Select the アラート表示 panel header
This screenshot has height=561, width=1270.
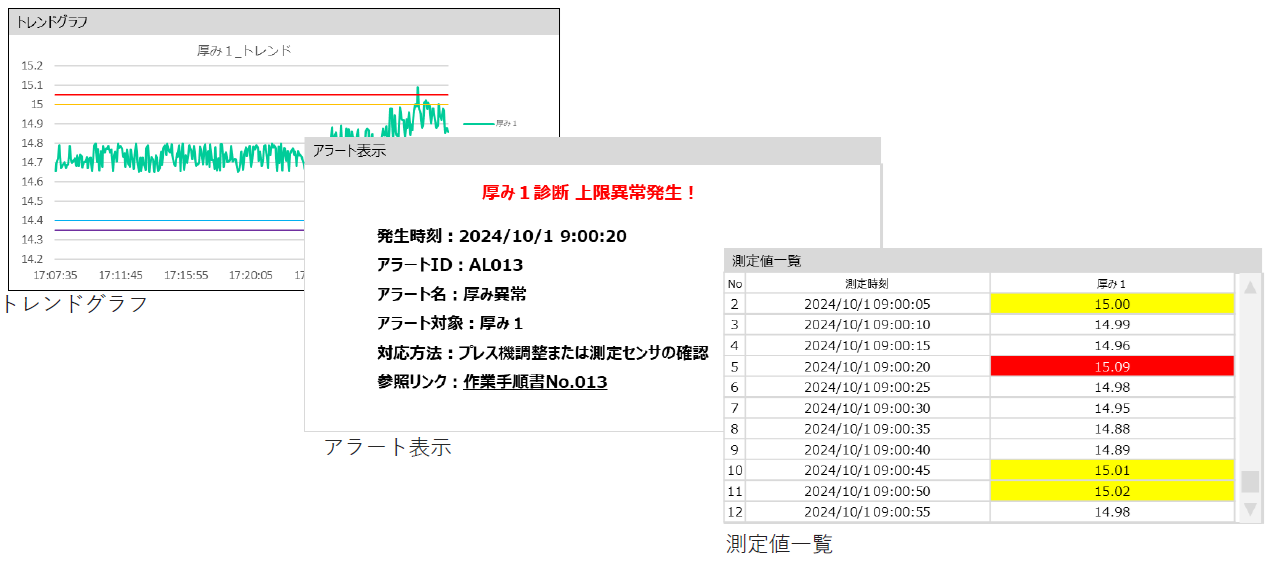[592, 151]
